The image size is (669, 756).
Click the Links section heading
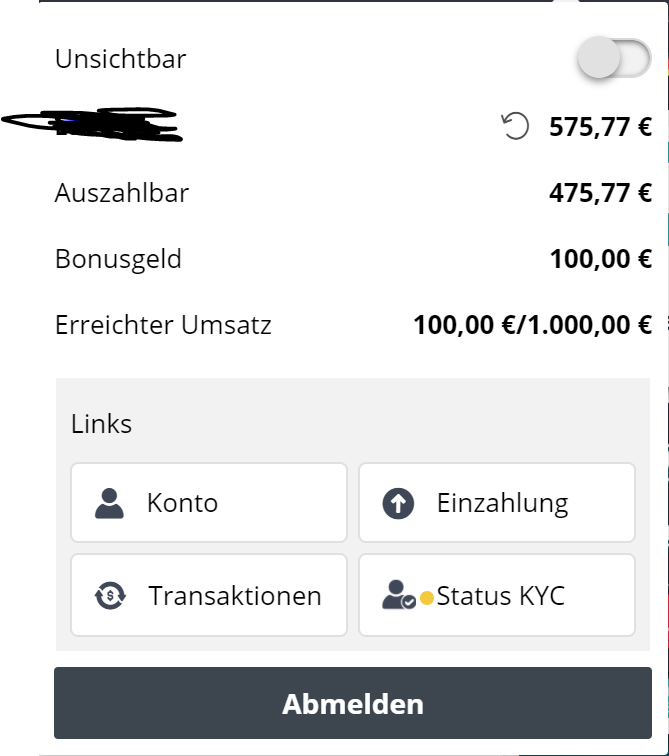(101, 424)
